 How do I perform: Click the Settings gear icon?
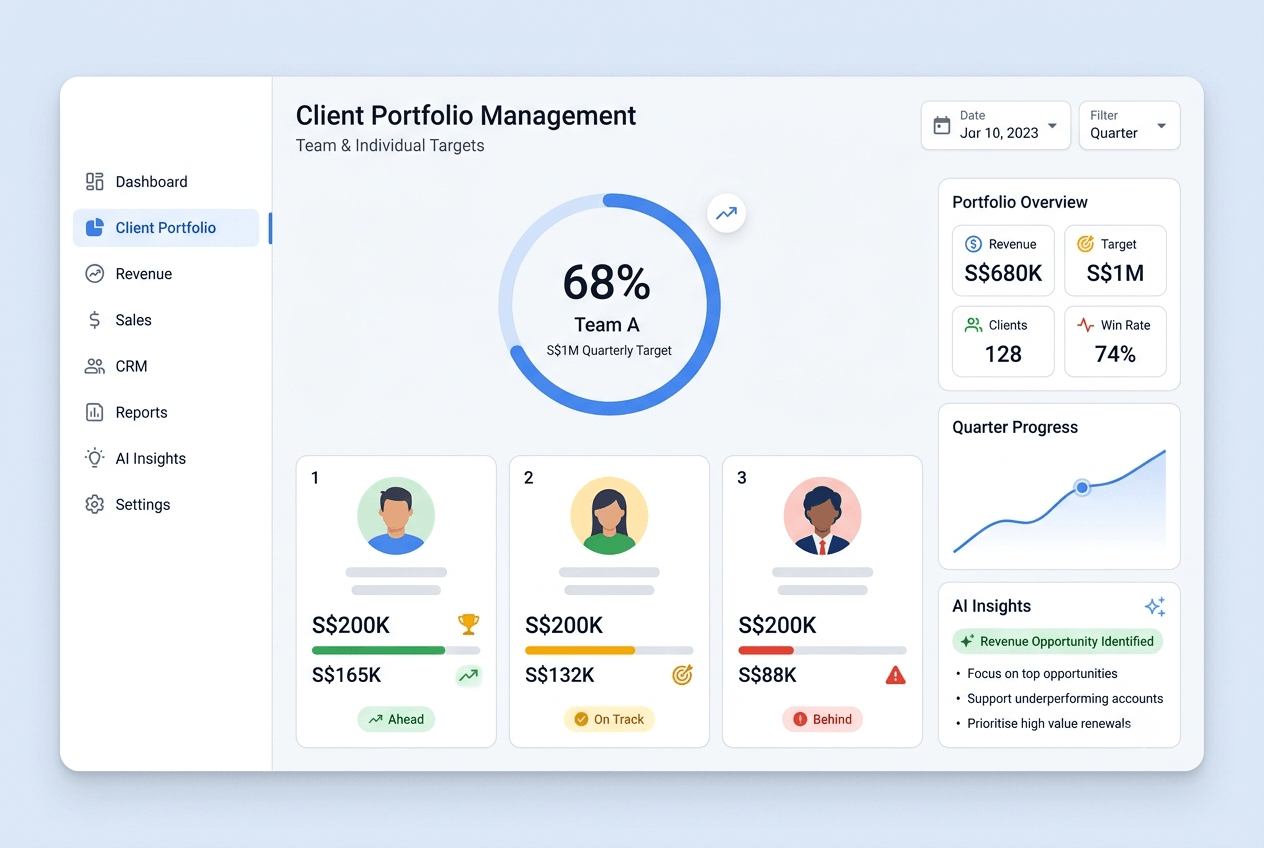coord(95,504)
